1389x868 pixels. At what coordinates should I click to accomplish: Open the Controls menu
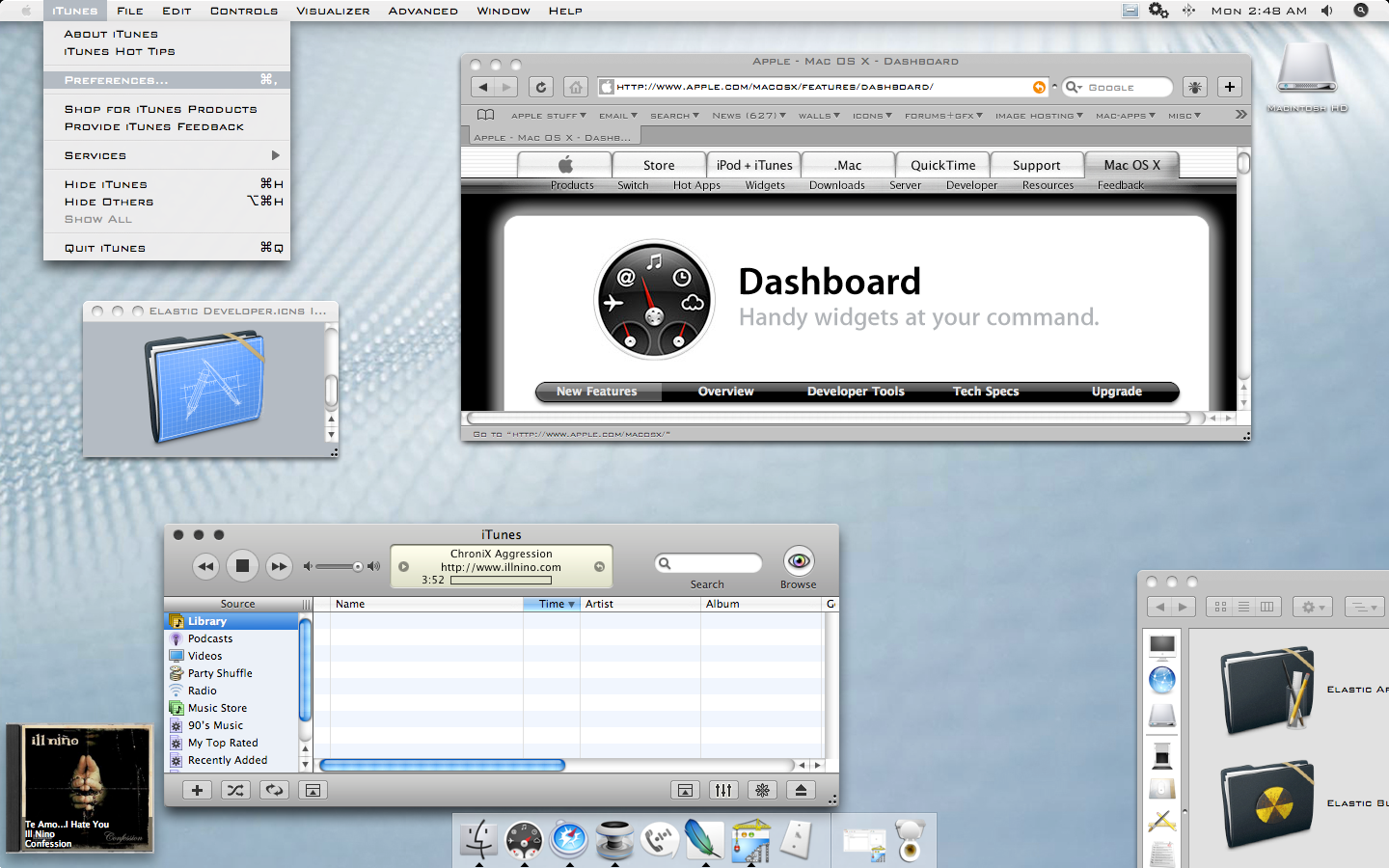coord(244,11)
